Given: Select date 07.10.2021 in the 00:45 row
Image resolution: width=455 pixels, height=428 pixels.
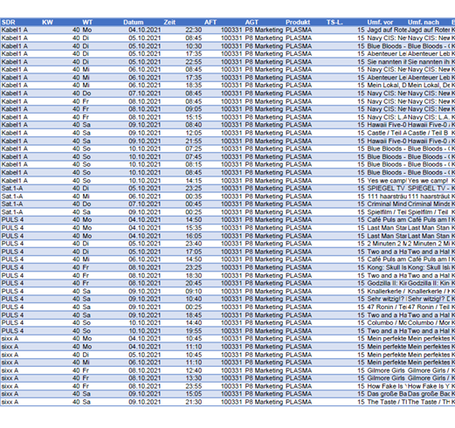Looking at the screenshot, I should pos(144,204).
